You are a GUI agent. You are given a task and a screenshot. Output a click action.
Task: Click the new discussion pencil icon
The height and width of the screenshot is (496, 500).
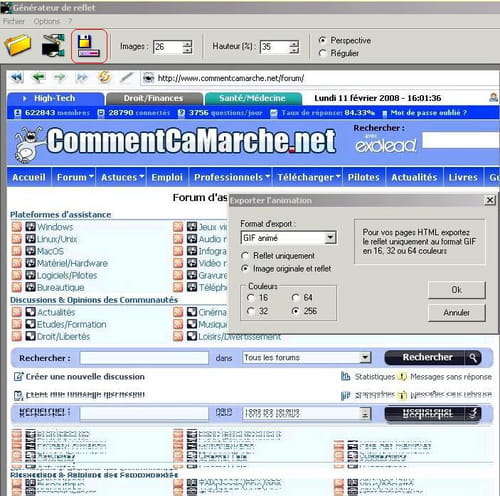[18, 377]
